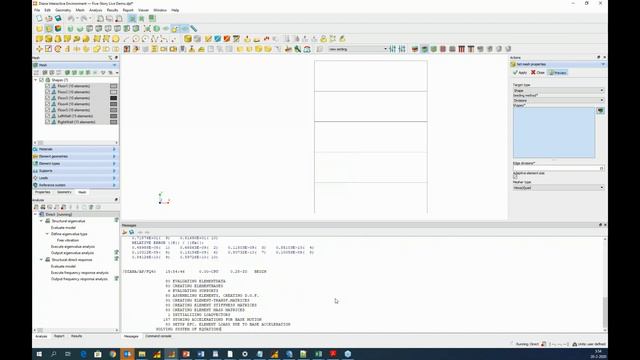Click the red columns display icon

(461, 49)
